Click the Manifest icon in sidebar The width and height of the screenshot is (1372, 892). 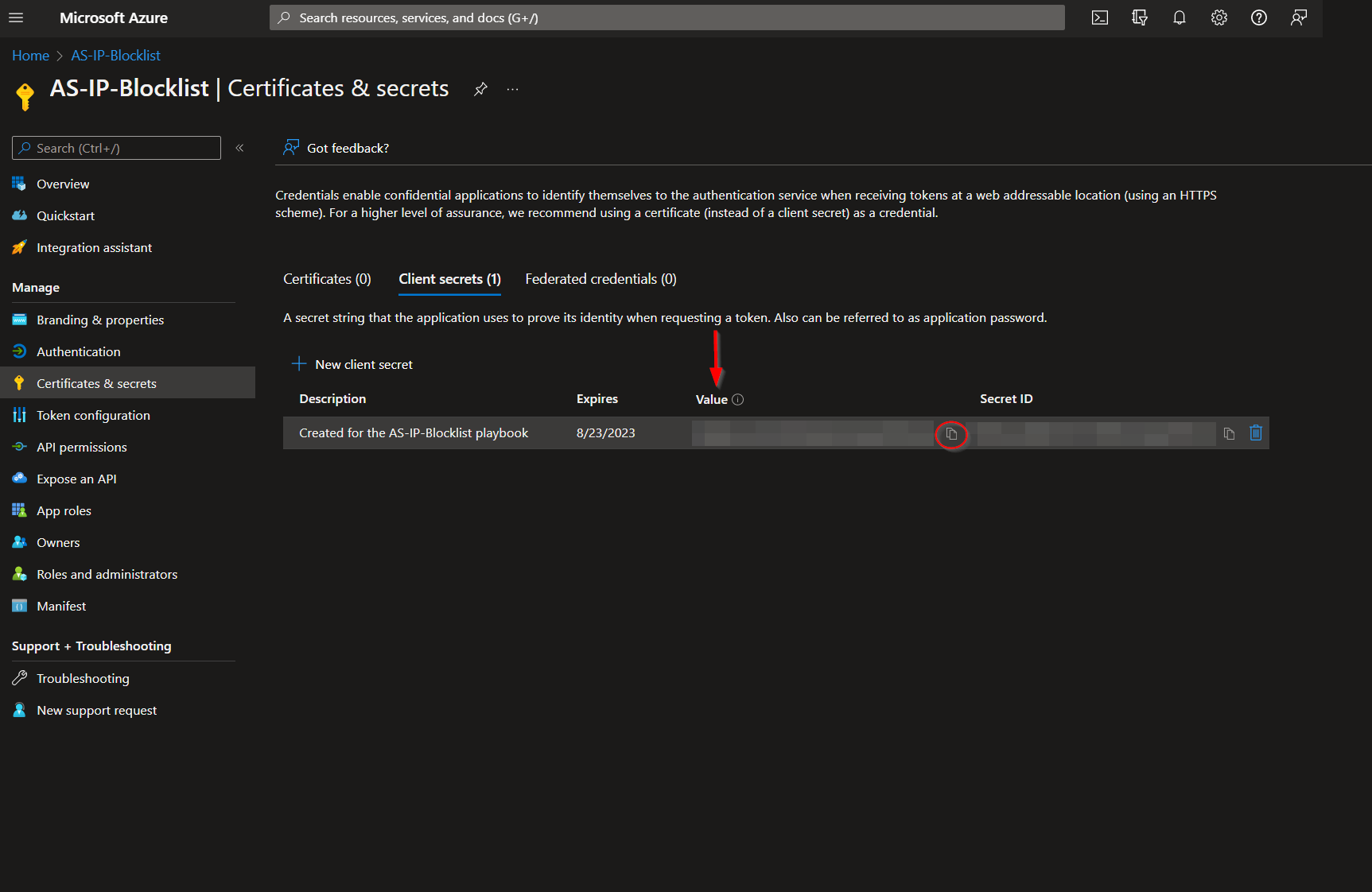click(x=19, y=606)
